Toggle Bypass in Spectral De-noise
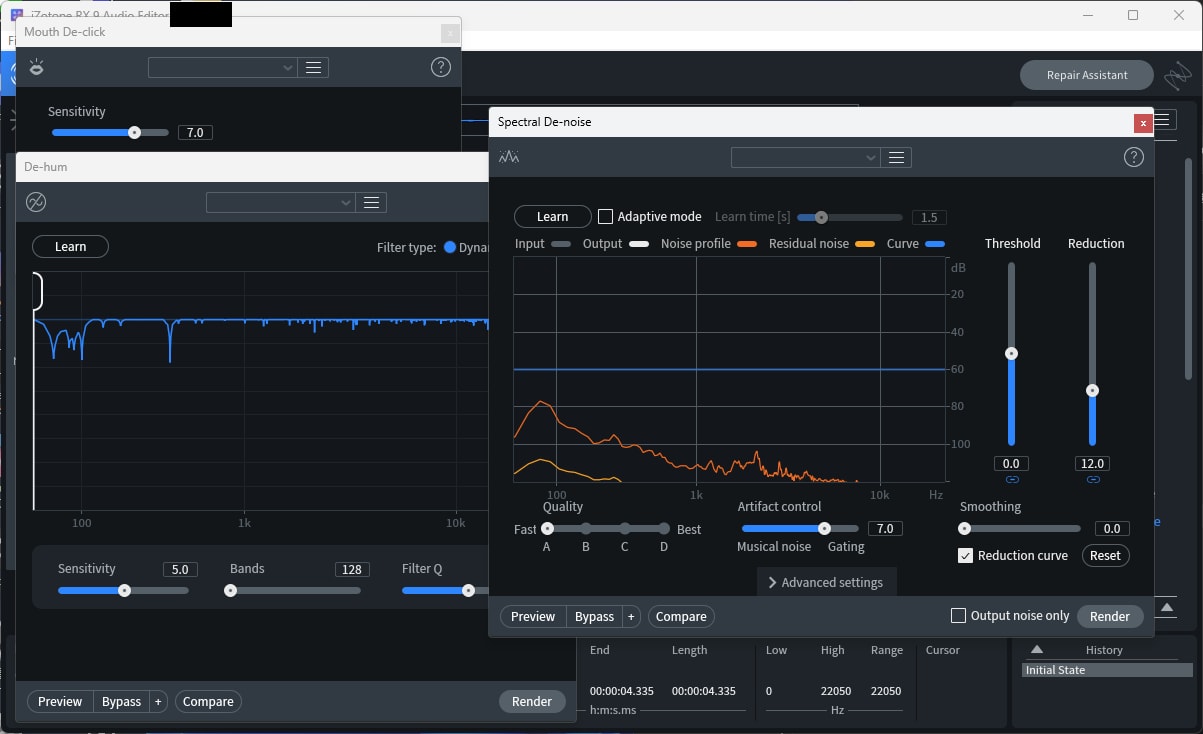Screen dimensions: 1203x734 (594, 617)
